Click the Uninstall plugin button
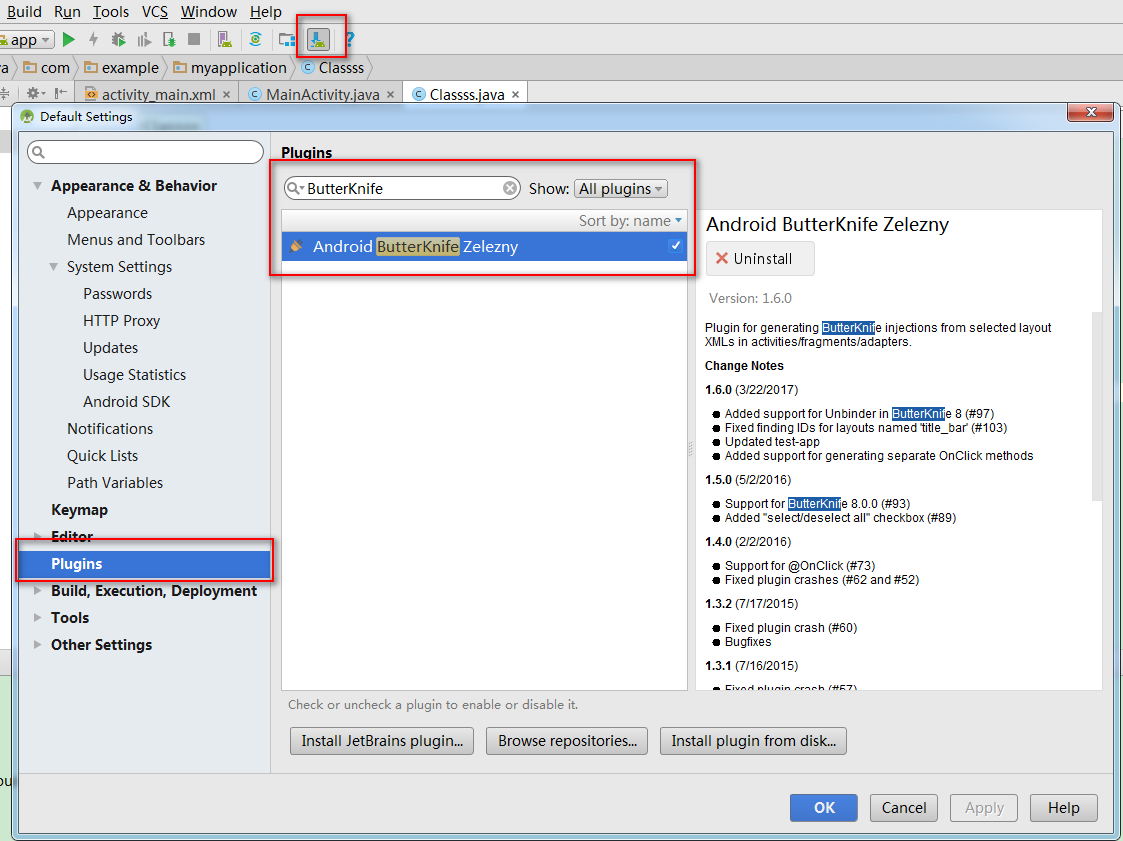 760,259
